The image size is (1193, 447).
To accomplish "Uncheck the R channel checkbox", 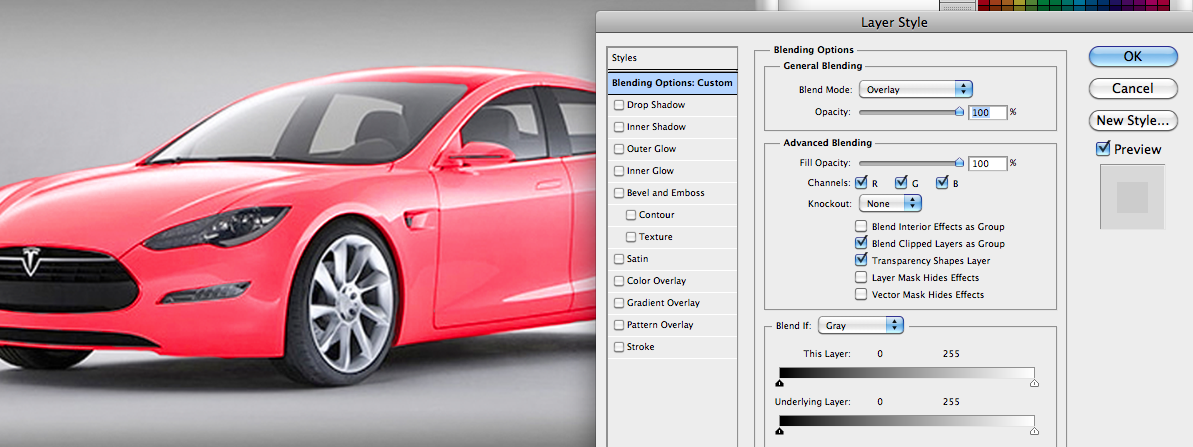I will click(x=861, y=182).
